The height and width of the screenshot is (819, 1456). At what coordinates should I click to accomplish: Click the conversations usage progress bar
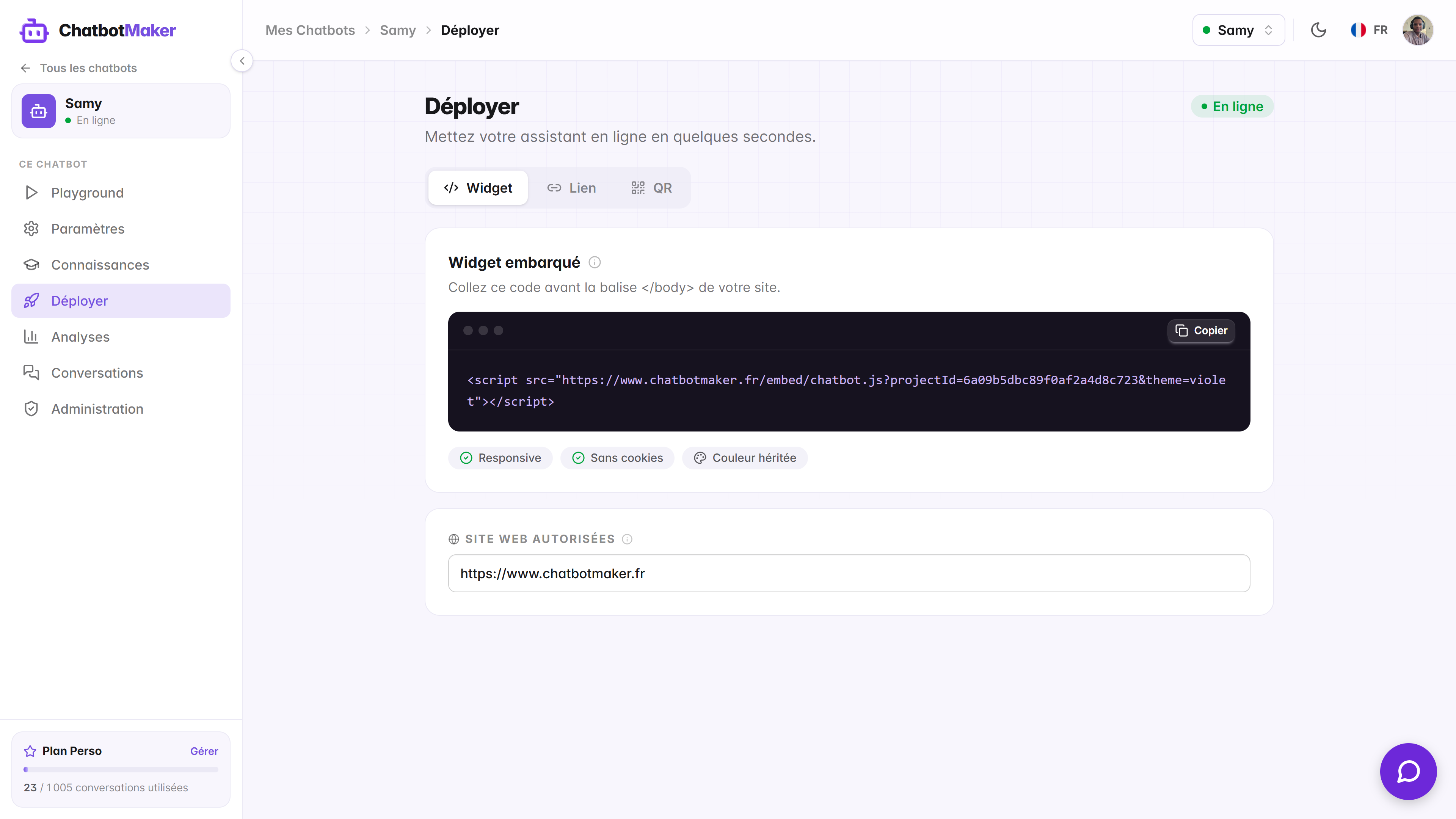(121, 769)
